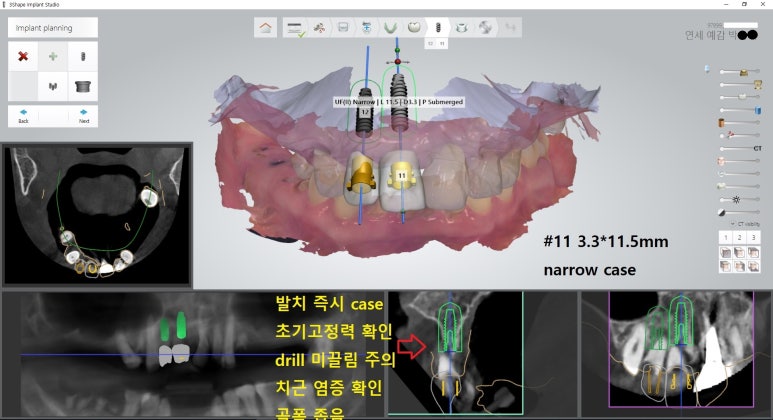Image resolution: width=773 pixels, height=420 pixels.
Task: Click the green handle at top of implant axis
Action: tap(397, 50)
